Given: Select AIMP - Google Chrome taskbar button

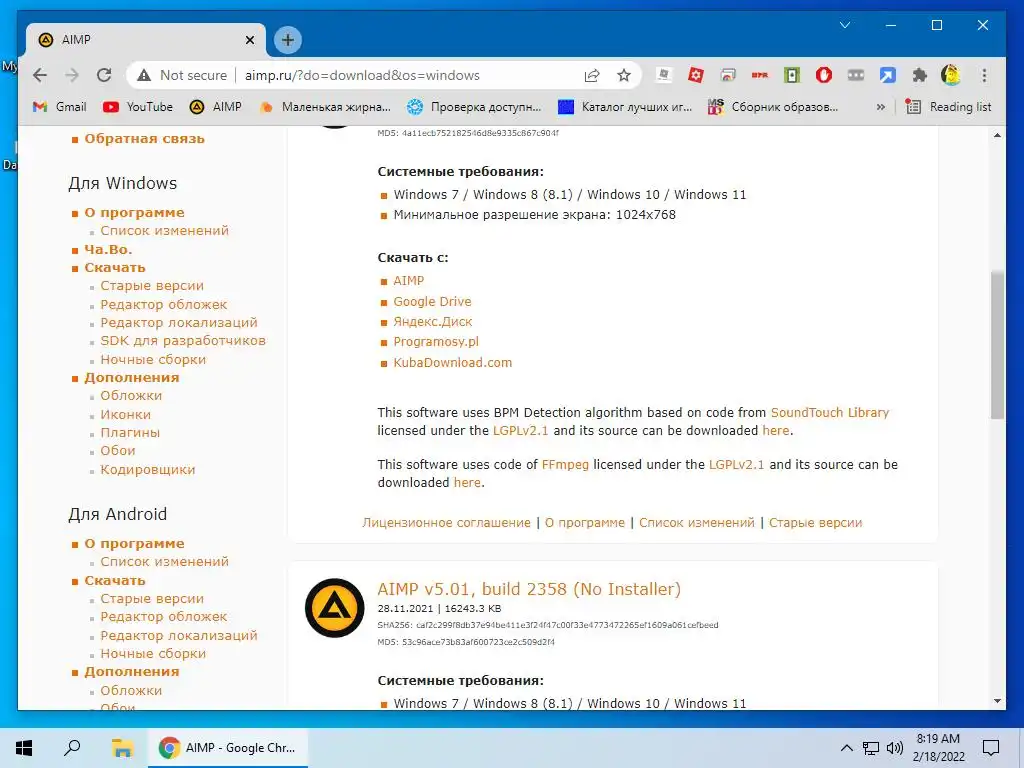Looking at the screenshot, I should [227, 748].
